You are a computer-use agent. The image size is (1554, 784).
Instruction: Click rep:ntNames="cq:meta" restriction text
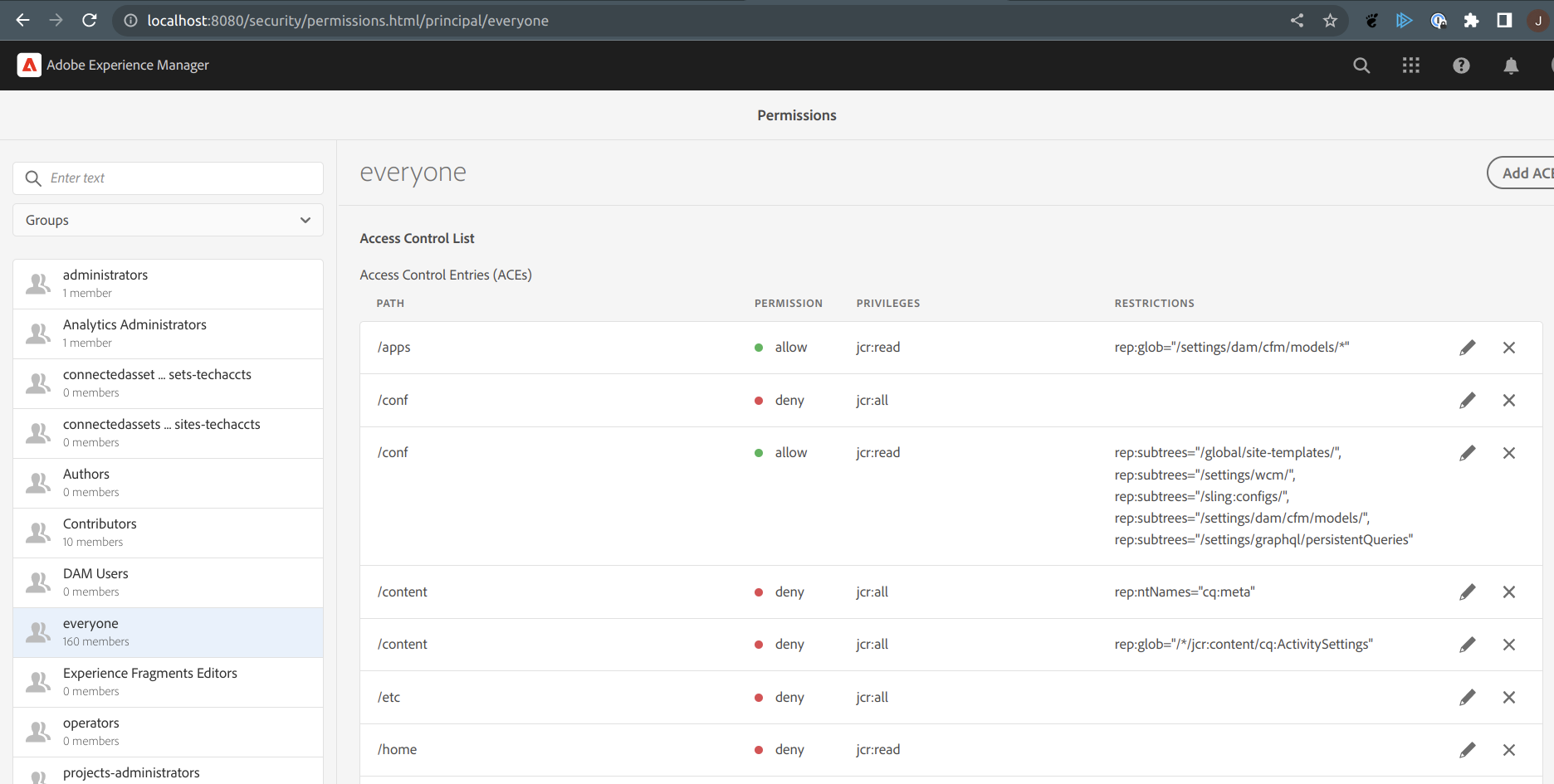[1185, 592]
